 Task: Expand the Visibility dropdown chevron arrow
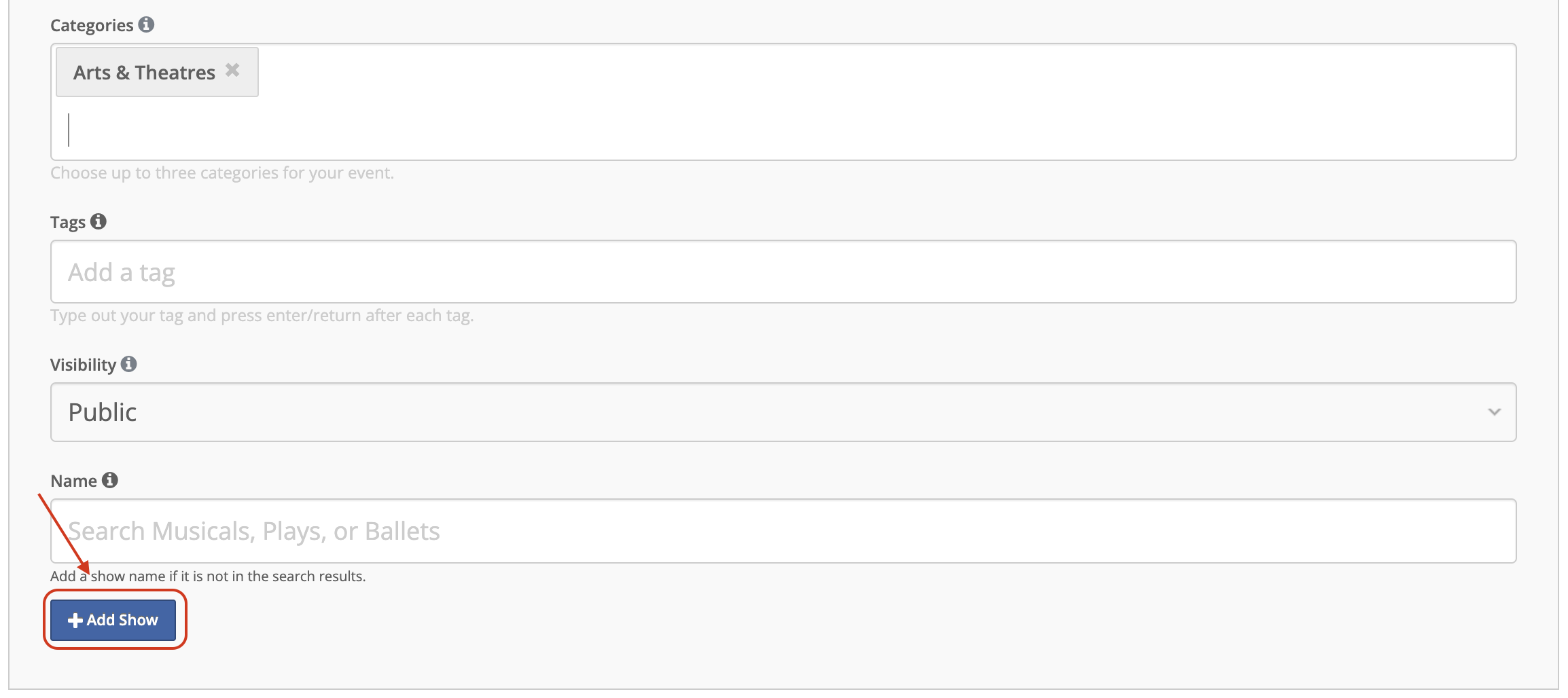pyautogui.click(x=1494, y=412)
